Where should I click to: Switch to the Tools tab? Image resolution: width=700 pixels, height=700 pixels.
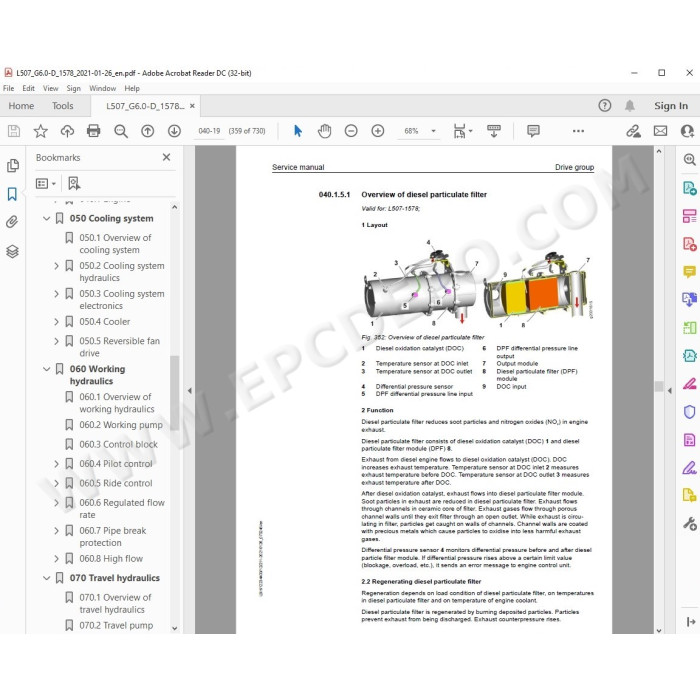click(x=62, y=106)
